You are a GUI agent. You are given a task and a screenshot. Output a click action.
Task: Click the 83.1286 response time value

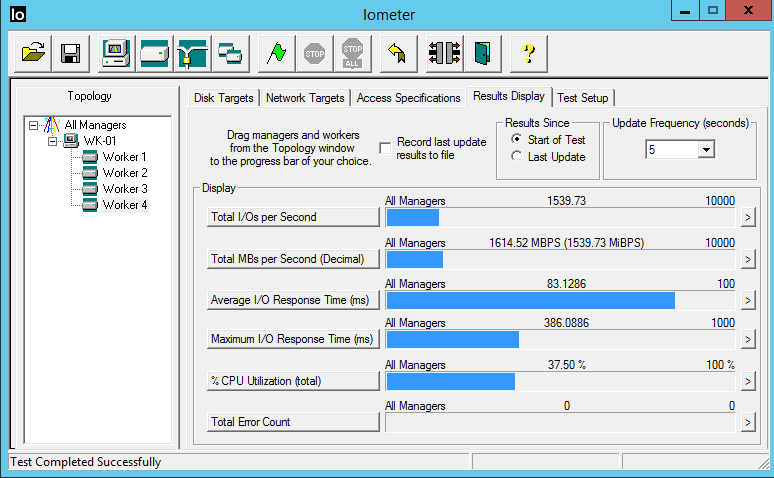coord(566,284)
